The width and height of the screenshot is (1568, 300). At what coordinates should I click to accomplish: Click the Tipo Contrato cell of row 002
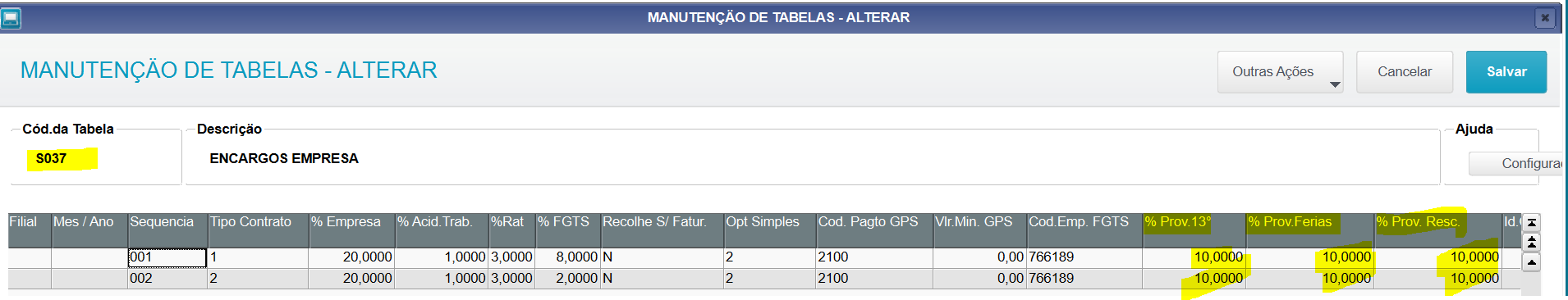pos(258,279)
